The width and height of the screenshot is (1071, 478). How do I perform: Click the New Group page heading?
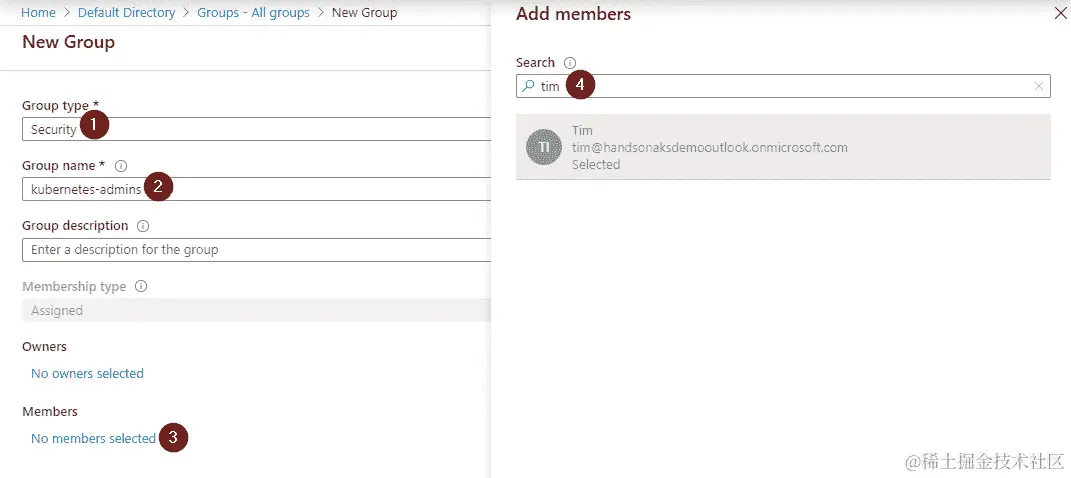coord(68,42)
